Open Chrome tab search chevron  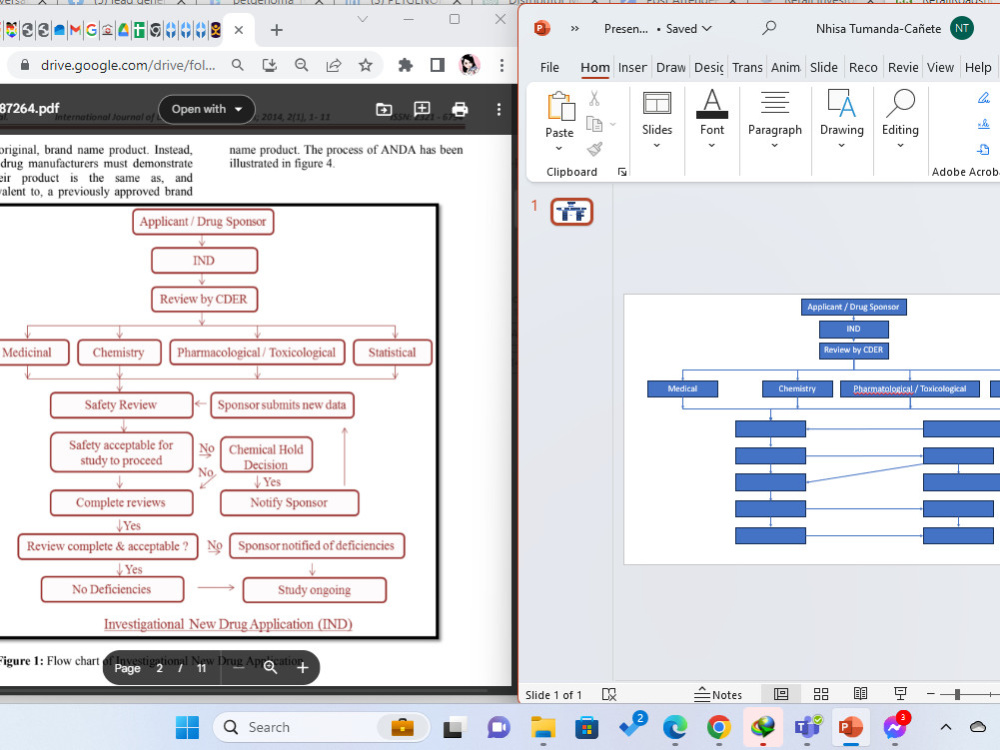click(363, 19)
